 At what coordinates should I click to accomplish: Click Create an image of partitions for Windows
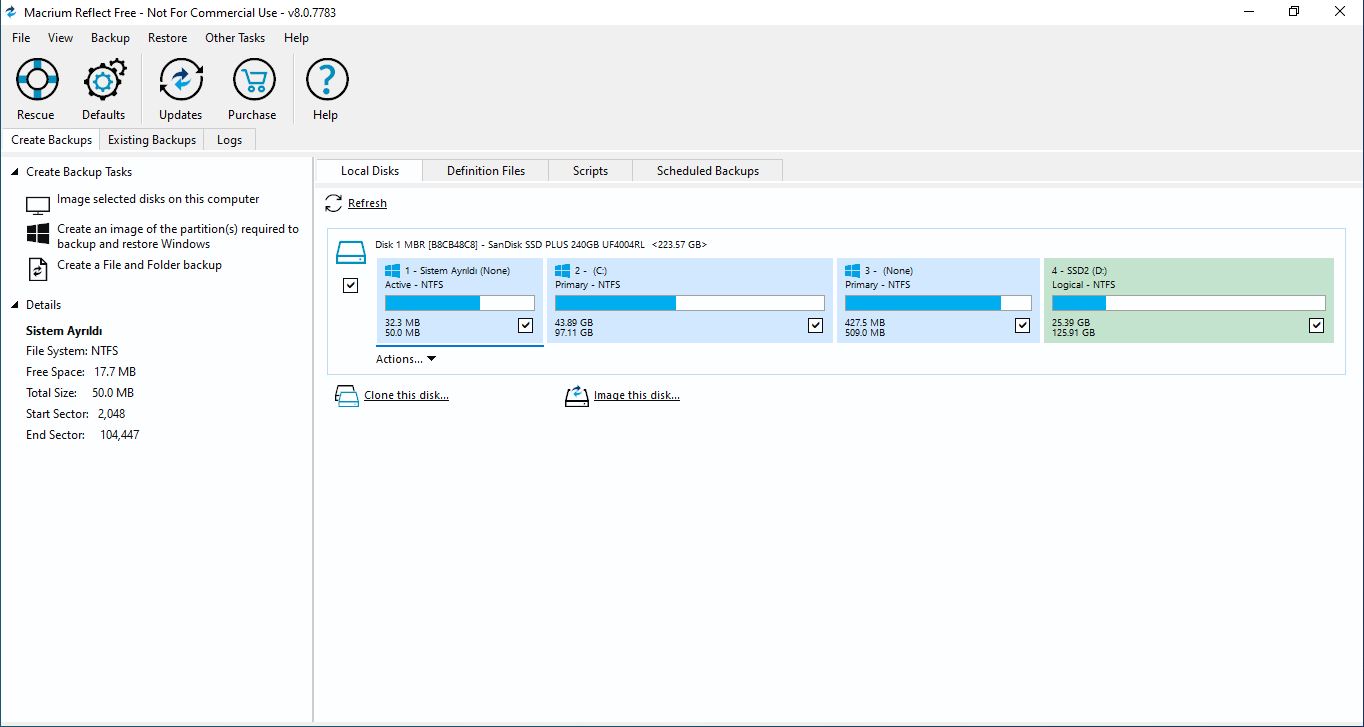(178, 236)
